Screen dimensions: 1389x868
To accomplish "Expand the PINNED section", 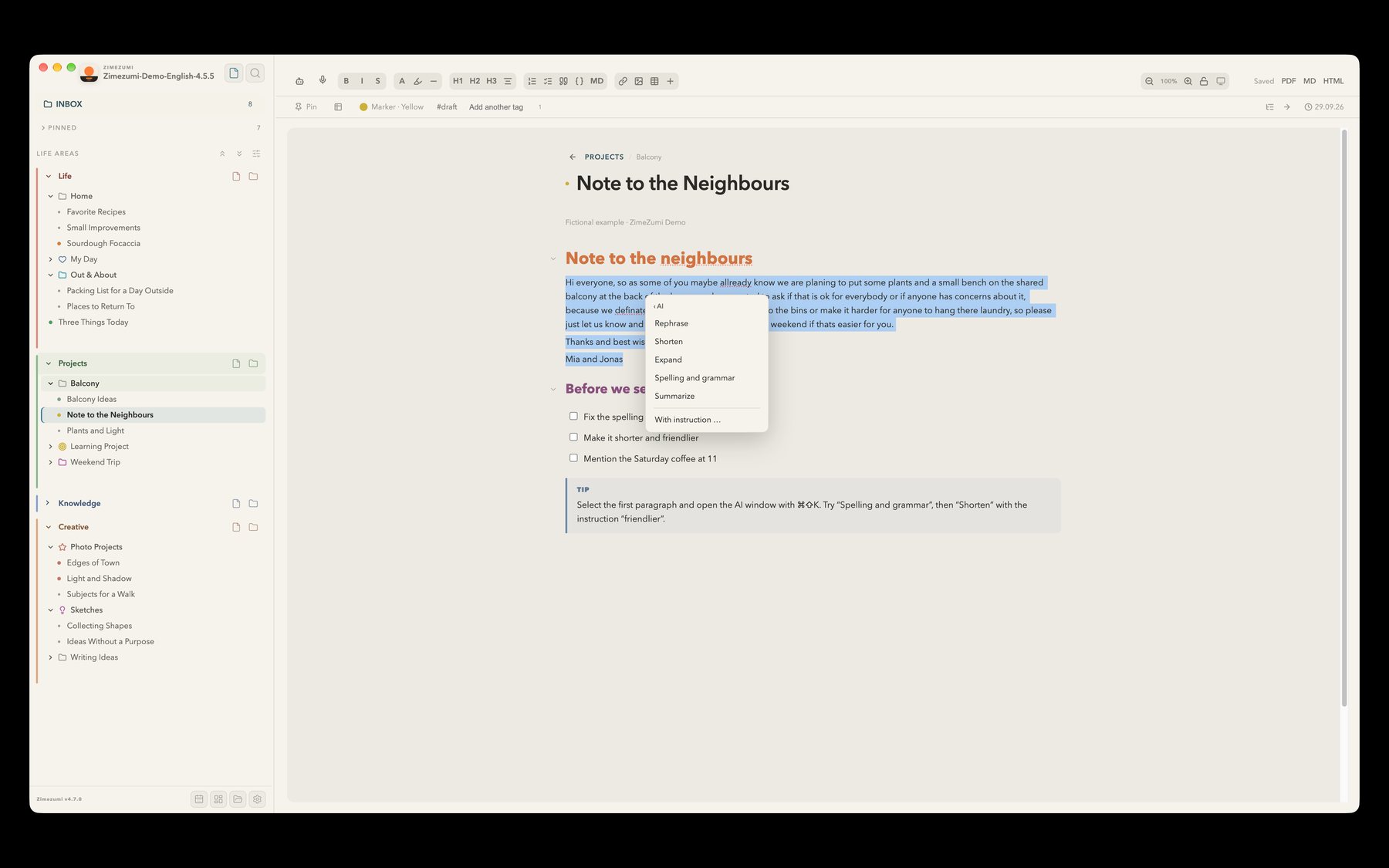I will [x=43, y=128].
